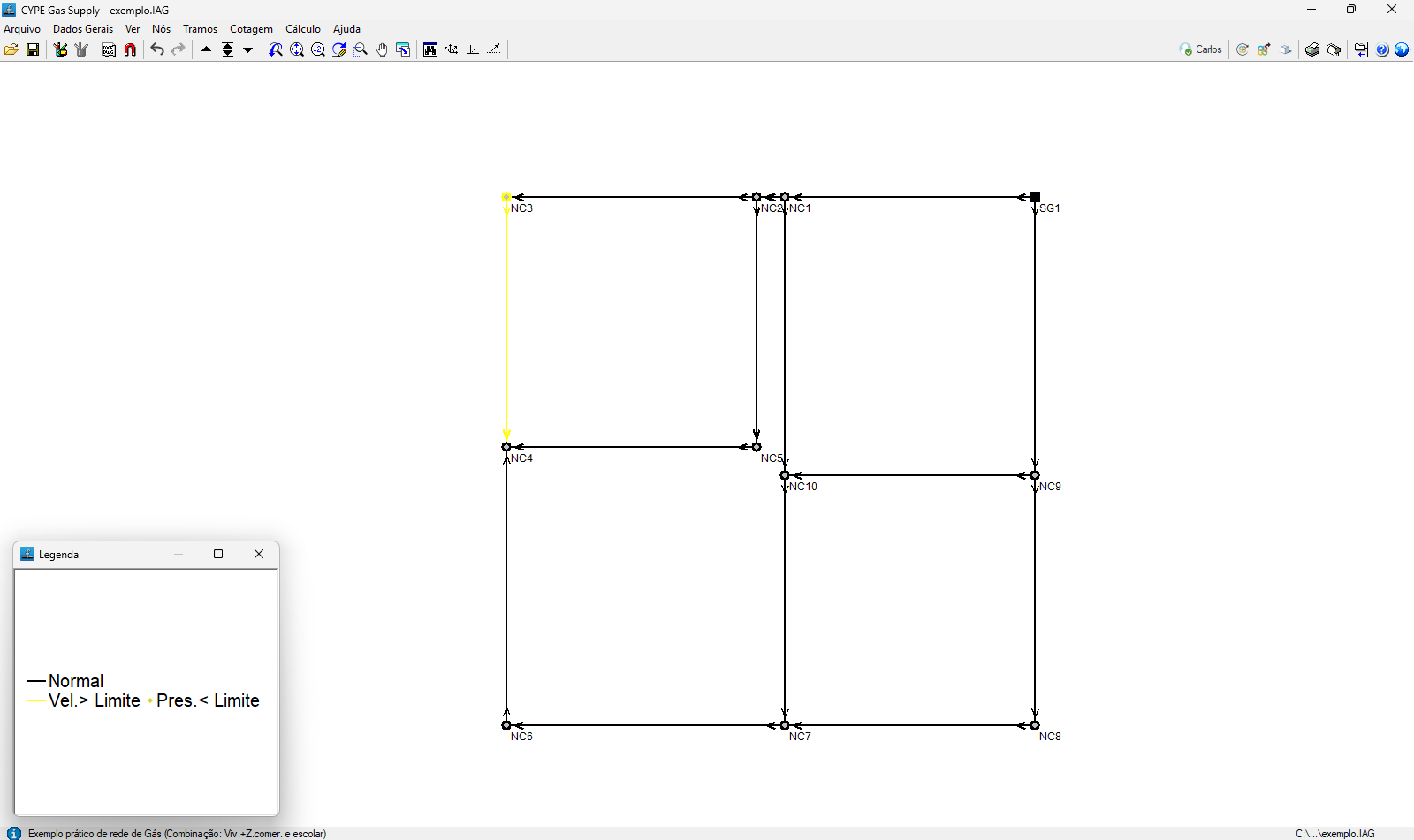Click the status bar info icon
Screen dimensions: 1414x840
(14, 833)
